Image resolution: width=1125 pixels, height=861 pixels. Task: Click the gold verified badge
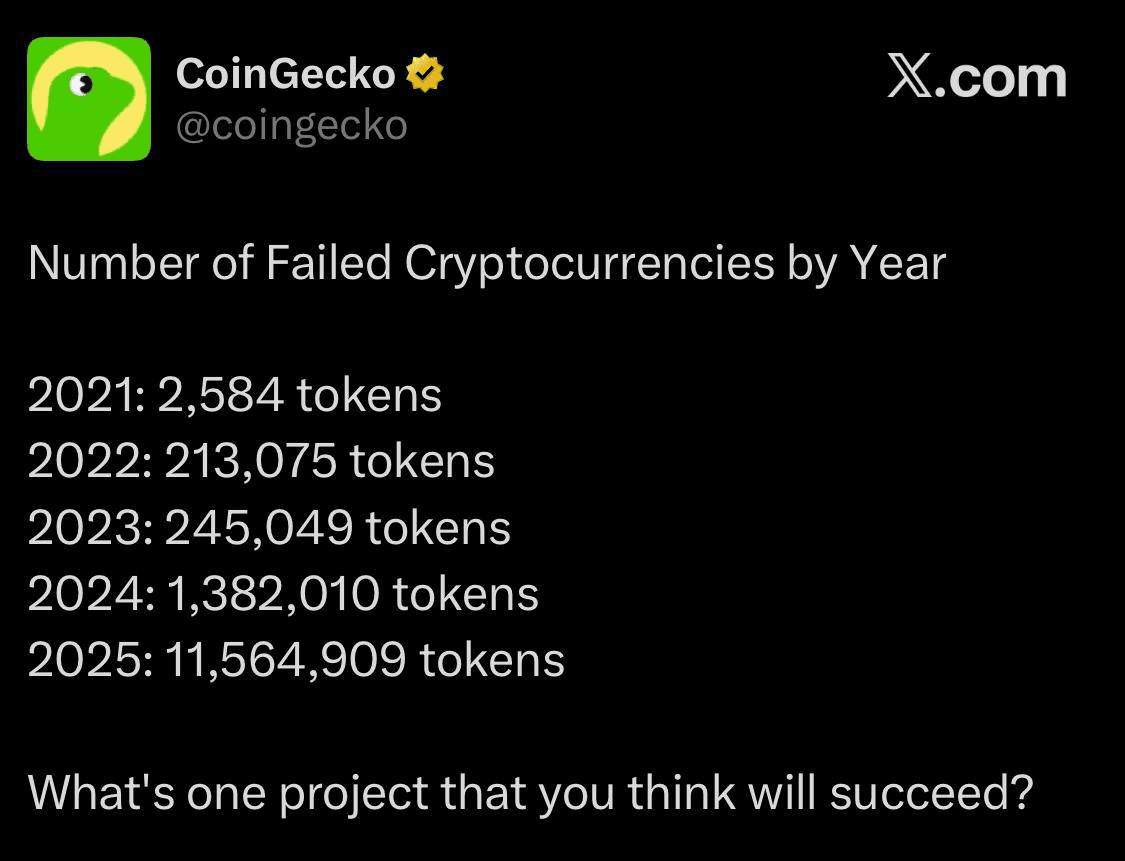pos(424,75)
